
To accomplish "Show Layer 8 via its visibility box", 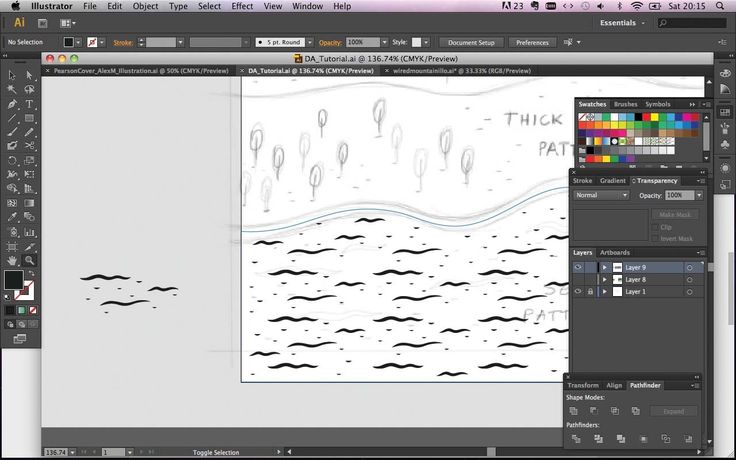I will click(578, 279).
